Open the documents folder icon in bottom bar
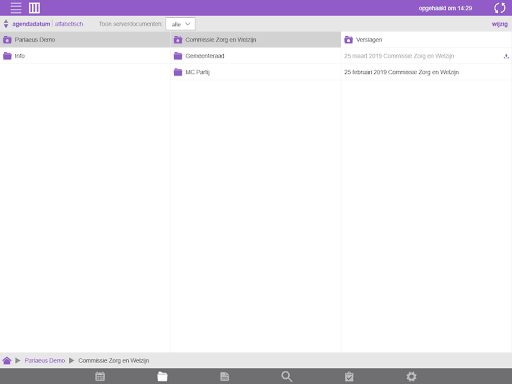Image resolution: width=512 pixels, height=384 pixels. (162, 377)
